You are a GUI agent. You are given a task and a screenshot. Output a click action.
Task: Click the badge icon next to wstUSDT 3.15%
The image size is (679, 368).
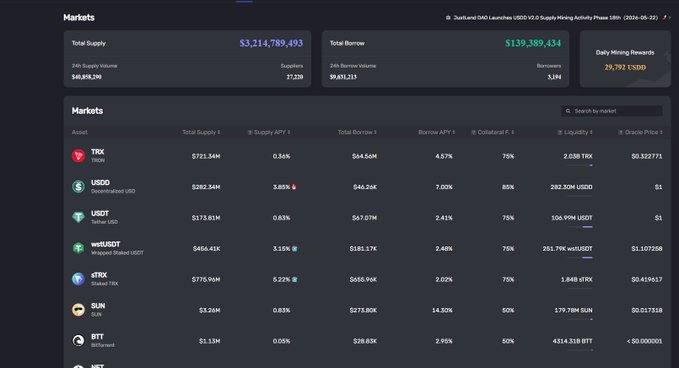click(x=294, y=249)
